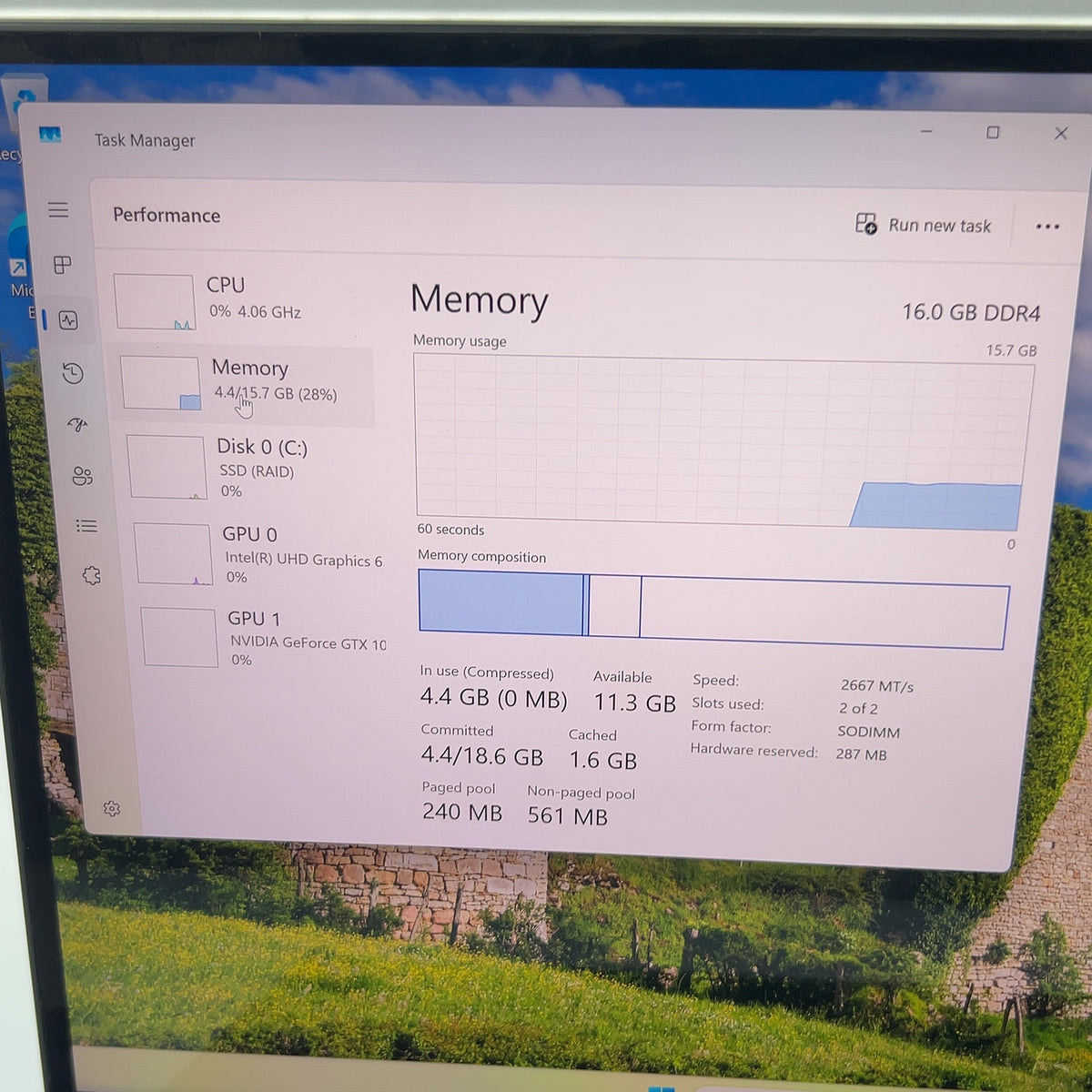Click the Windows Start button on taskbar

coord(662,1087)
